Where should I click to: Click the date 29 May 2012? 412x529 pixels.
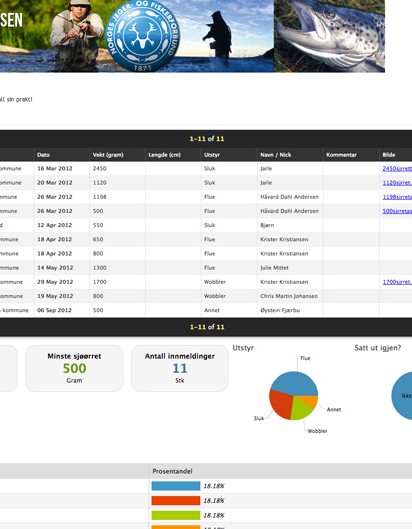click(x=55, y=282)
